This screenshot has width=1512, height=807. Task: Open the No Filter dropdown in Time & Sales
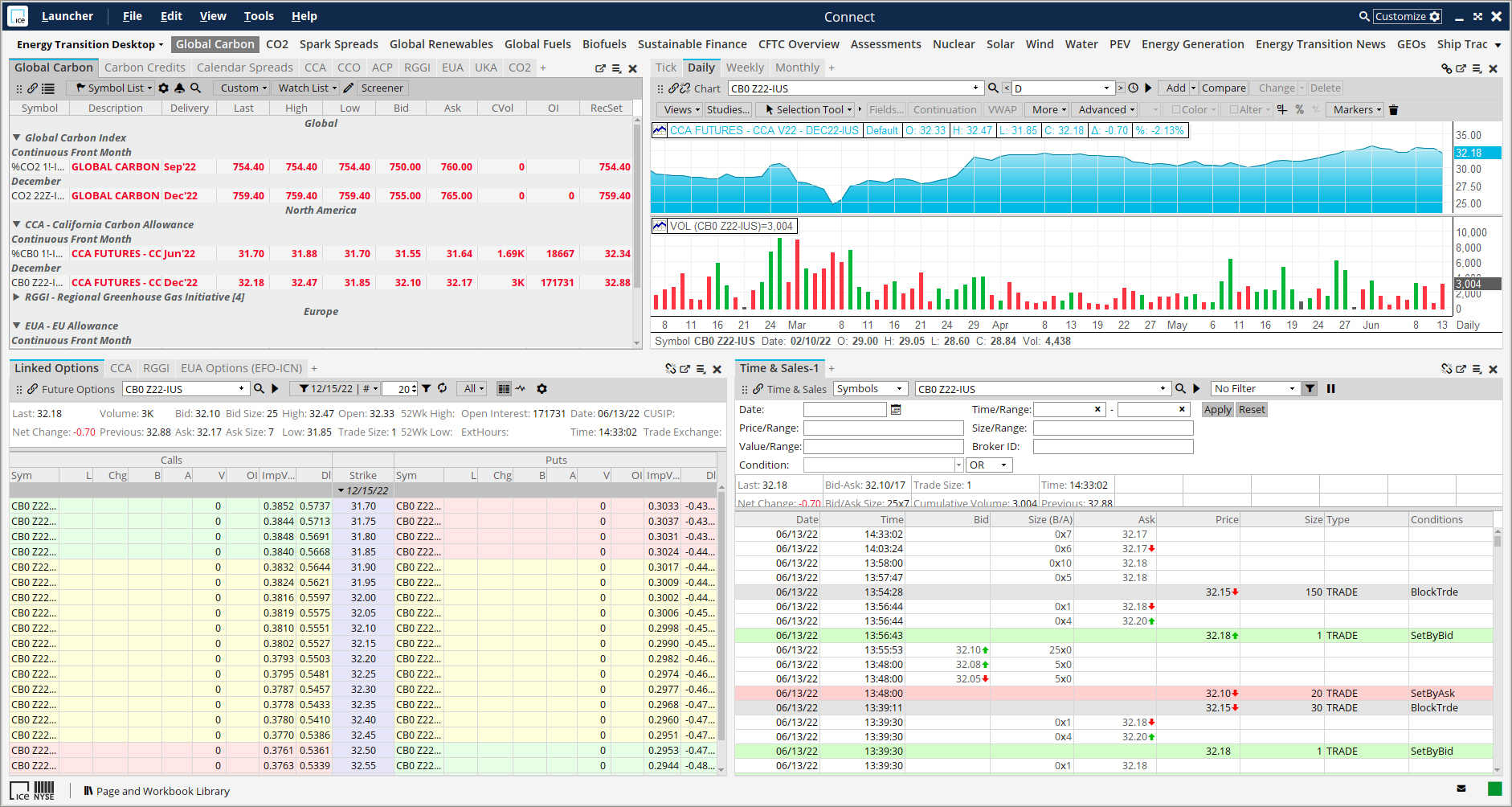(1255, 389)
